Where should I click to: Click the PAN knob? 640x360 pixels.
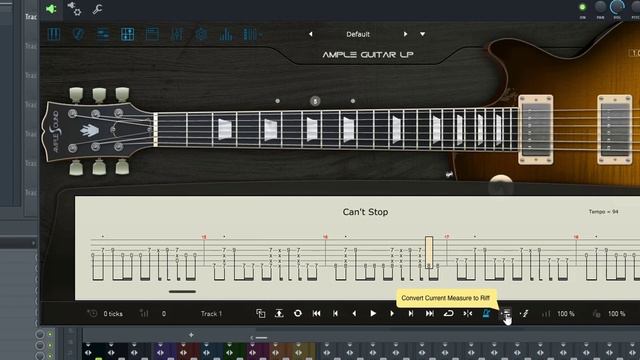point(600,6)
